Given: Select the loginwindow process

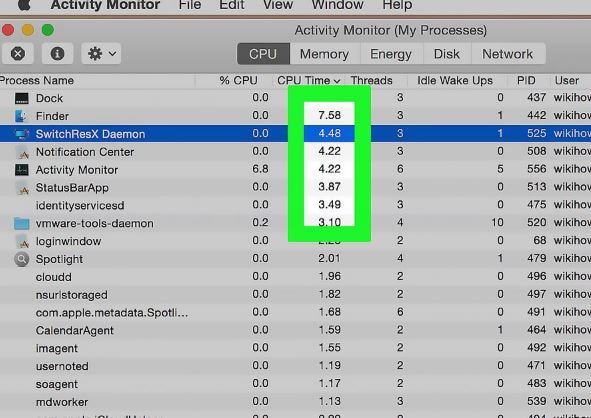Looking at the screenshot, I should [296, 241].
